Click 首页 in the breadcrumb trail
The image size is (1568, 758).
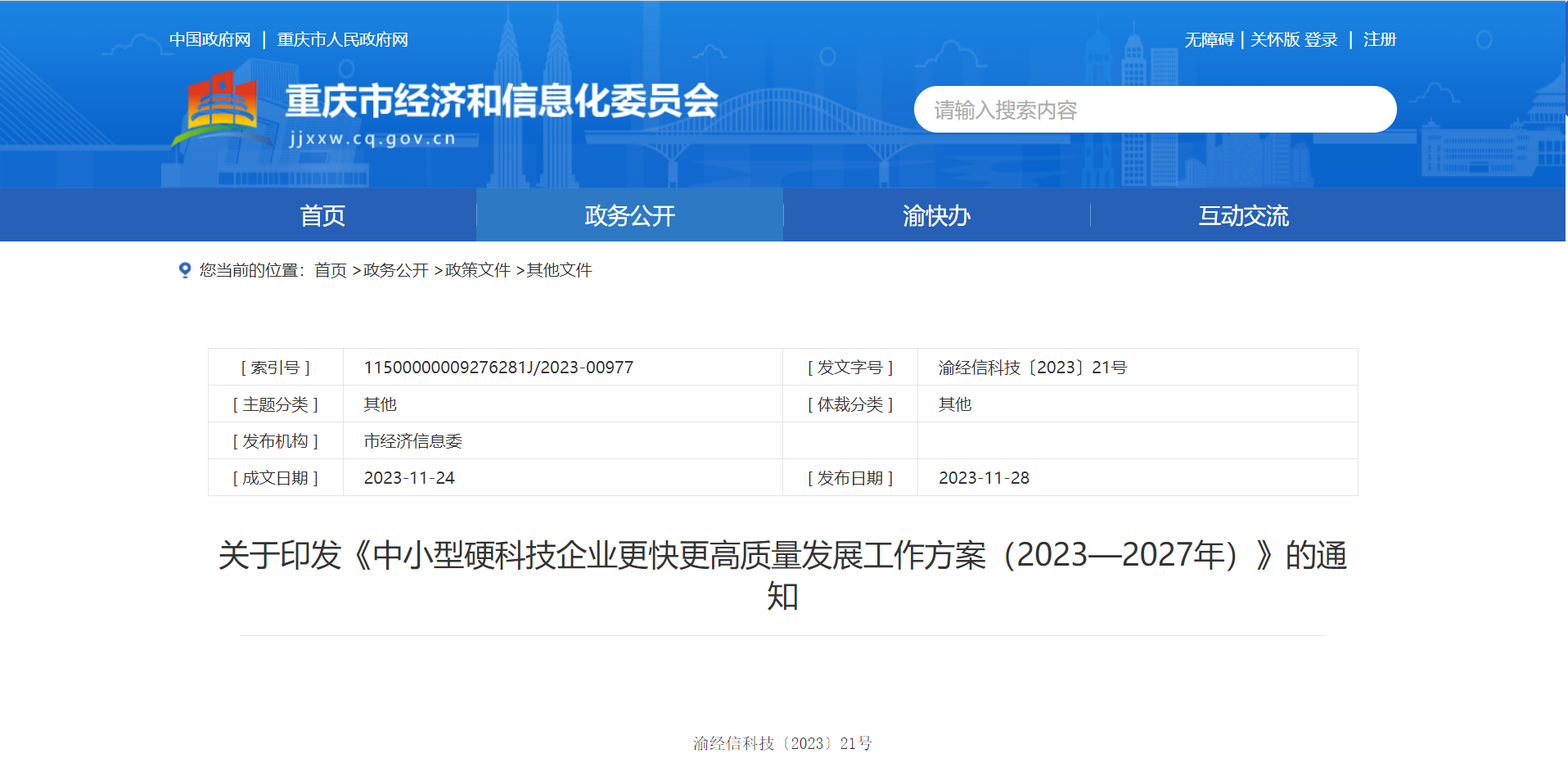pyautogui.click(x=331, y=270)
